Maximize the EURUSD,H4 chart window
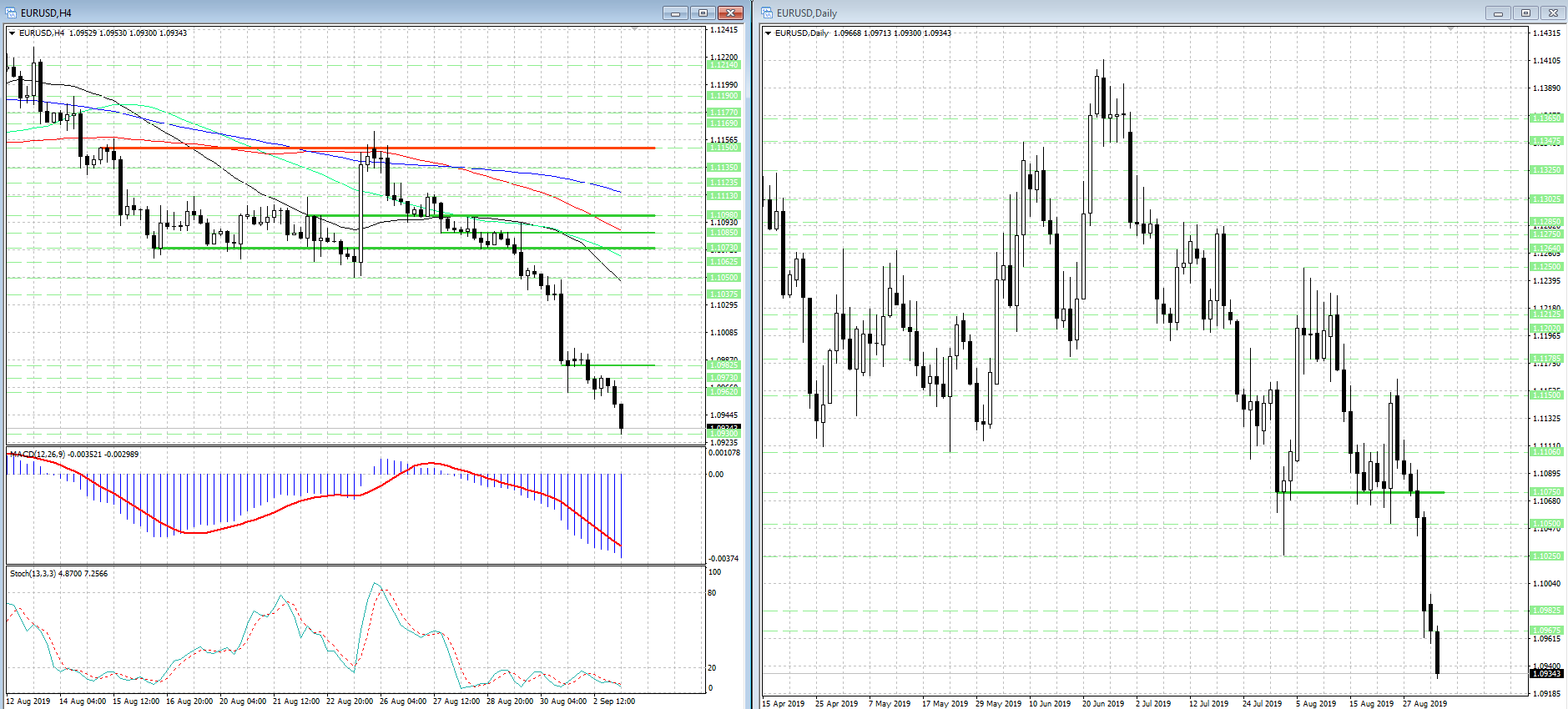The height and width of the screenshot is (709, 1568). coord(703,13)
